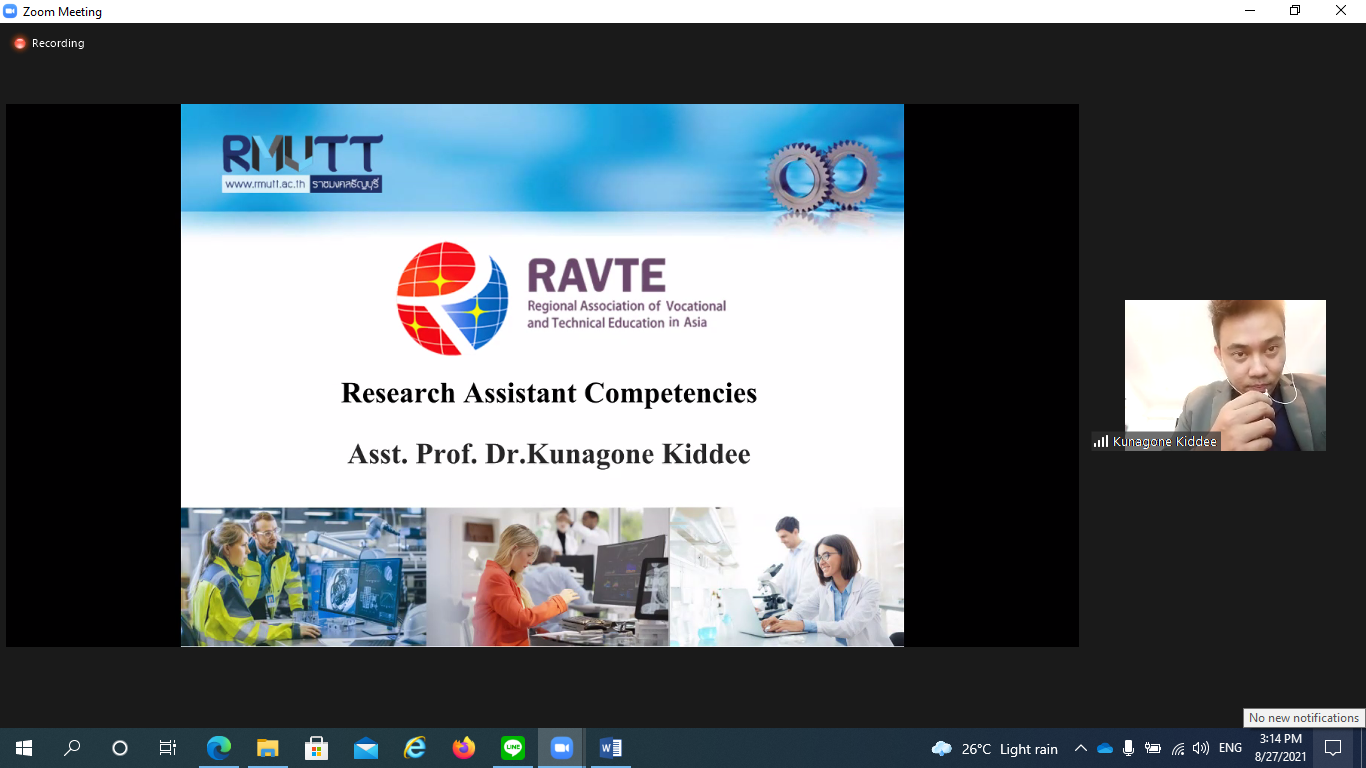Click Asst. Prof. Dr.Kunagone Kiddee text
1366x768 pixels.
click(549, 455)
